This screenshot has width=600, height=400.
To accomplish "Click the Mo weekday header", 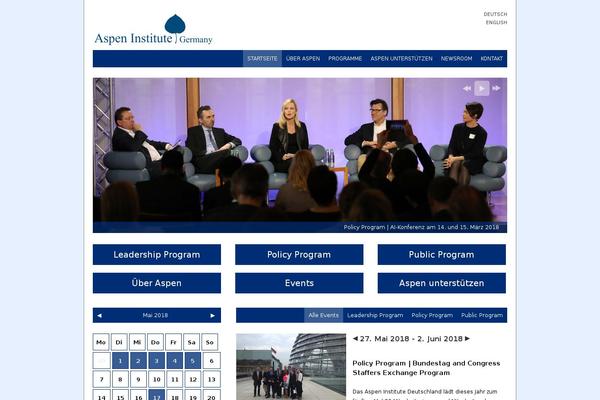I will pyautogui.click(x=101, y=342).
